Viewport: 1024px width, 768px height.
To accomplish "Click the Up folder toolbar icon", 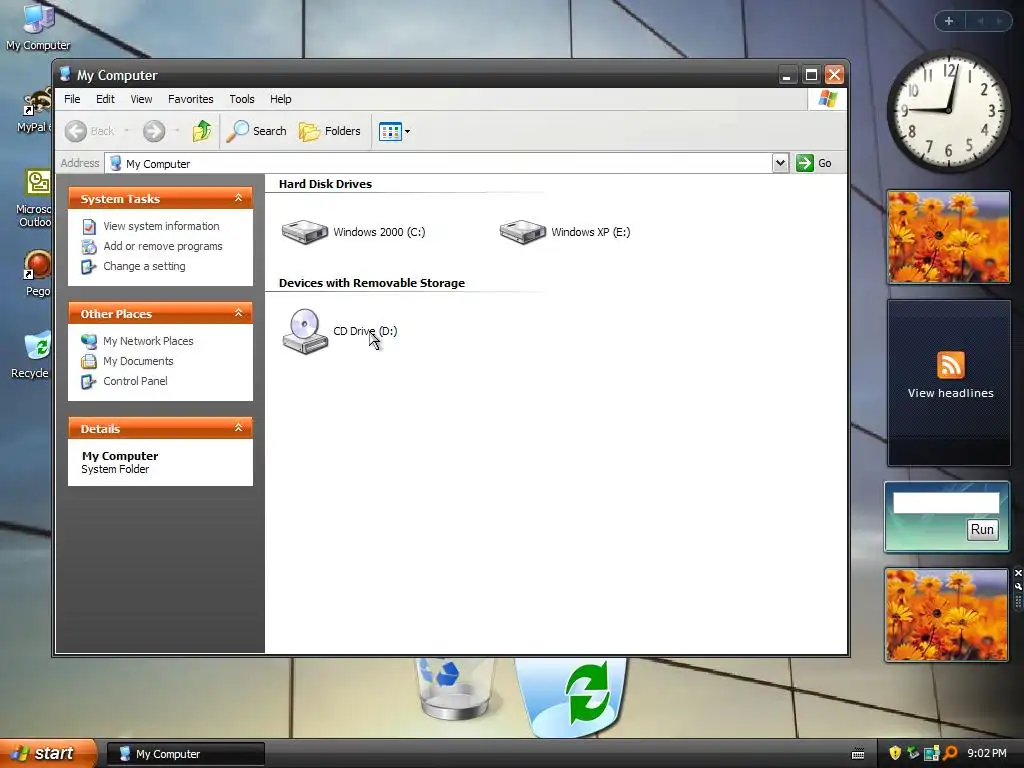I will tap(202, 131).
